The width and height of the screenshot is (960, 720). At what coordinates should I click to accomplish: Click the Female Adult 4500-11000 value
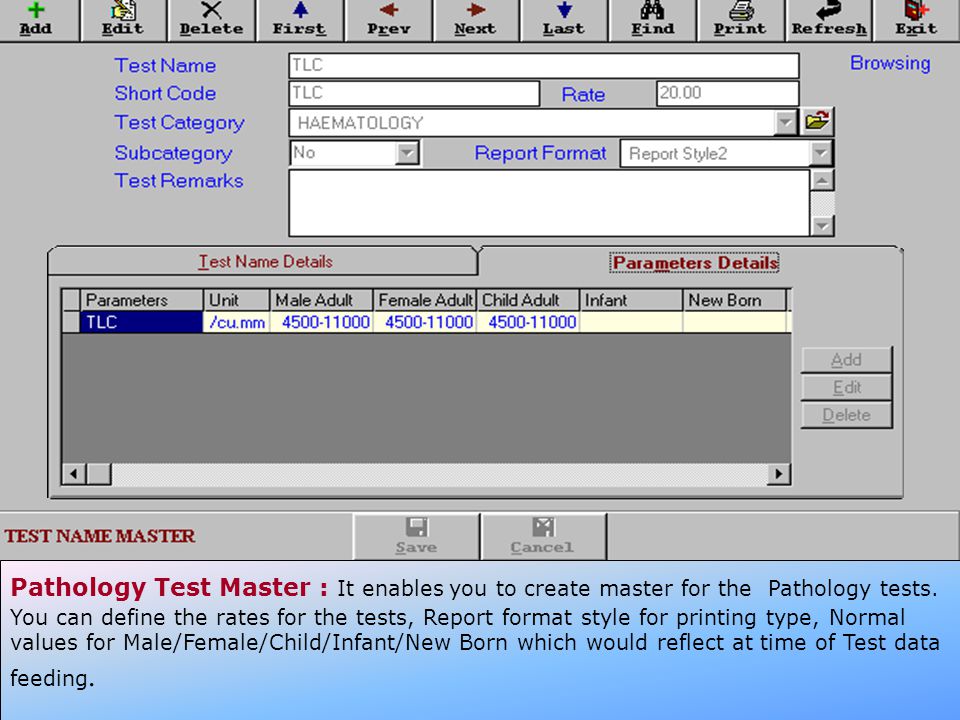(425, 322)
